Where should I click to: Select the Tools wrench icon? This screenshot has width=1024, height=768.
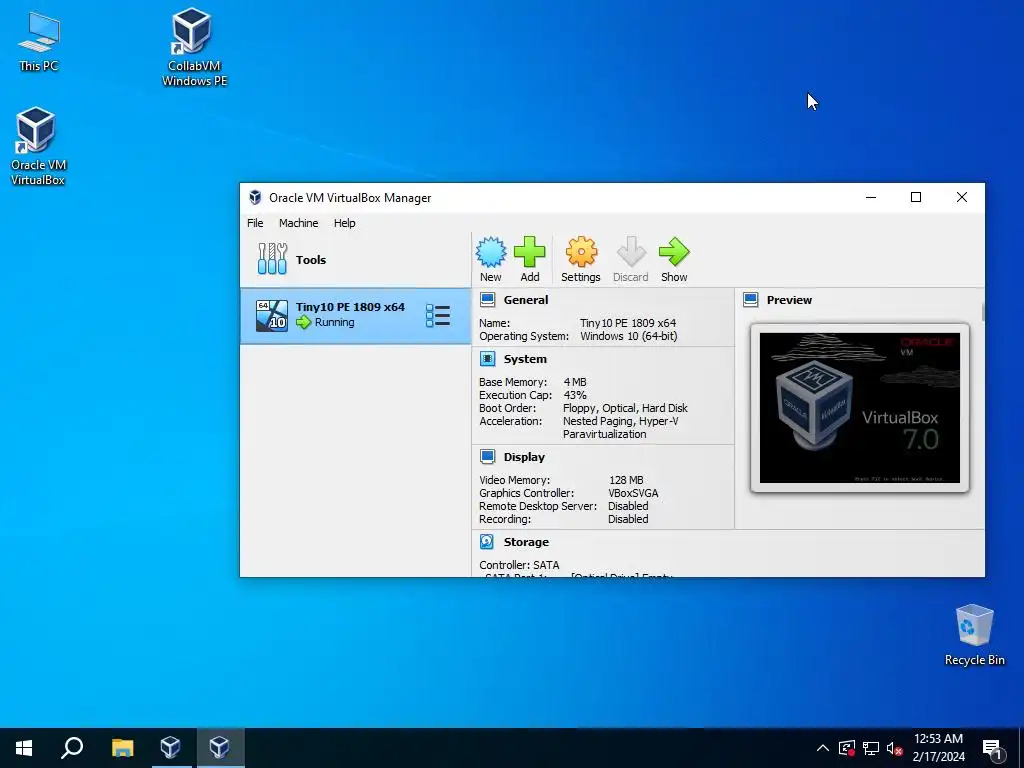pyautogui.click(x=272, y=259)
